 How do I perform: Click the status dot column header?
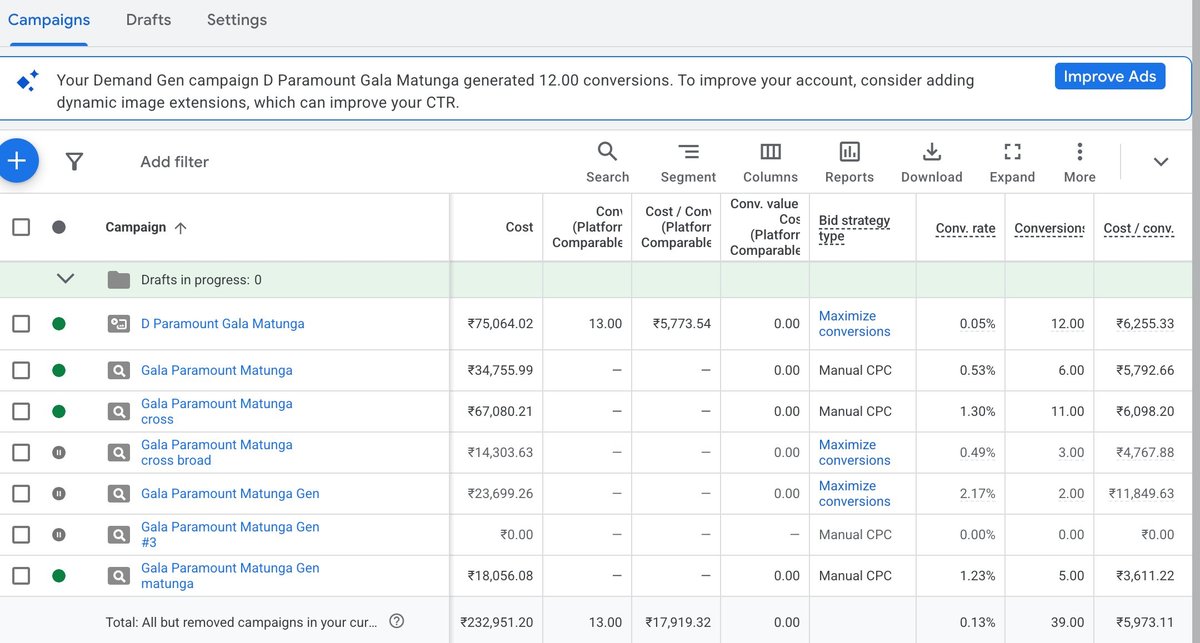point(59,227)
